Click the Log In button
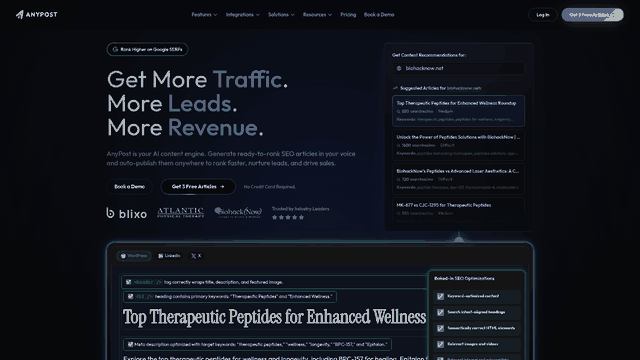Viewport: 640px width, 360px height. 542,15
